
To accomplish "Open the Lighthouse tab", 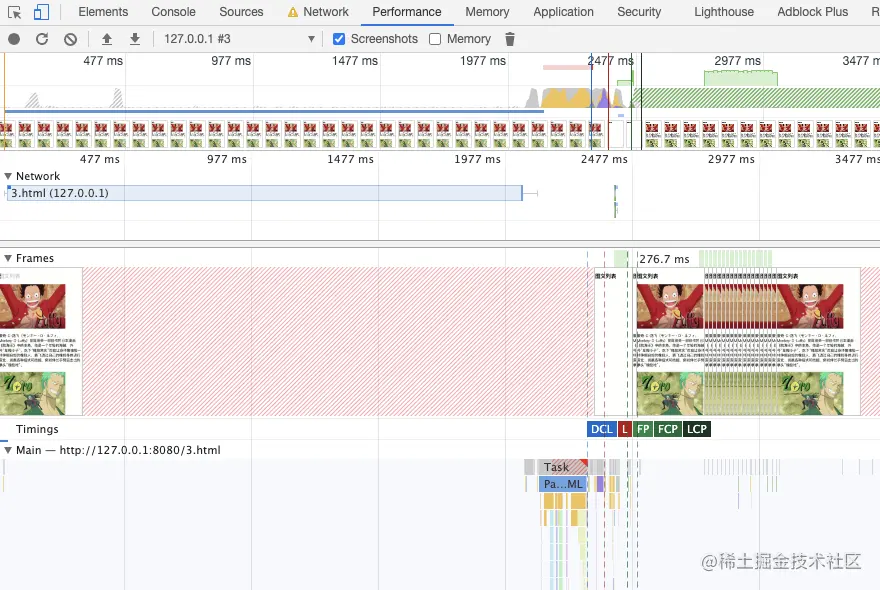I will (x=723, y=12).
